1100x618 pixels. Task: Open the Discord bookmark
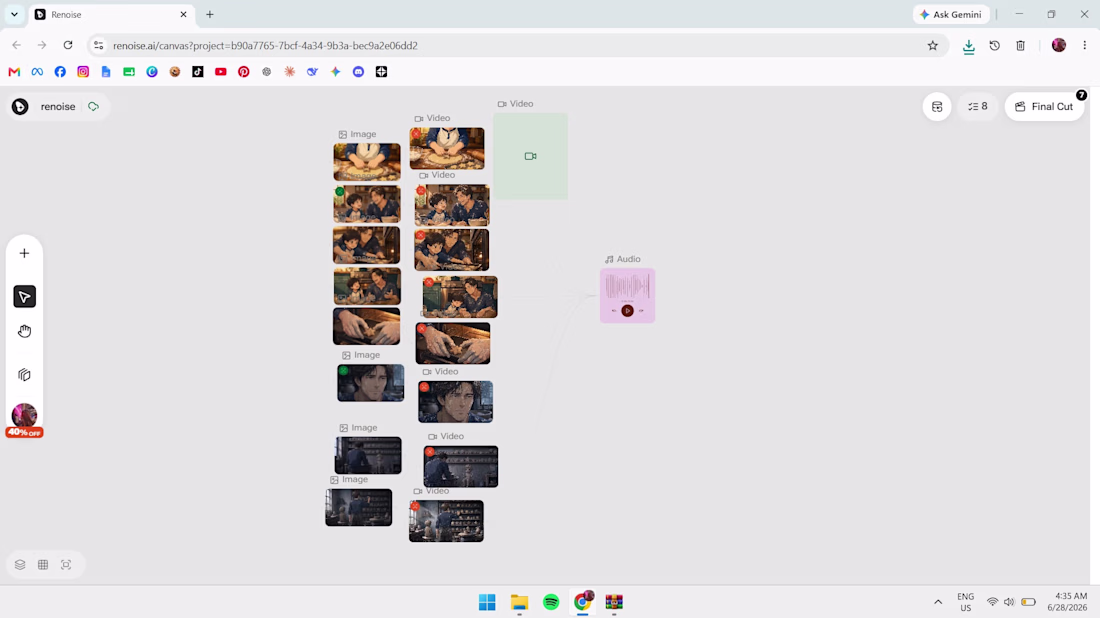358,72
